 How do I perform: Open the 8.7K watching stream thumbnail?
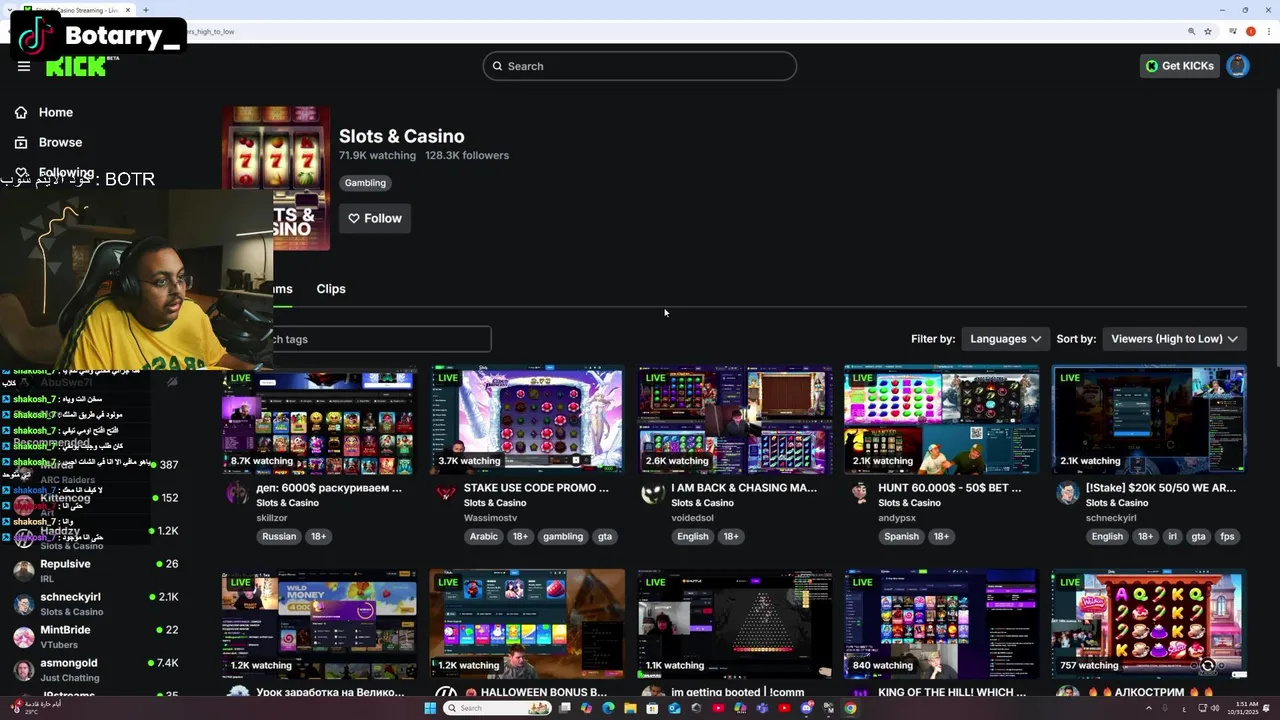[319, 419]
